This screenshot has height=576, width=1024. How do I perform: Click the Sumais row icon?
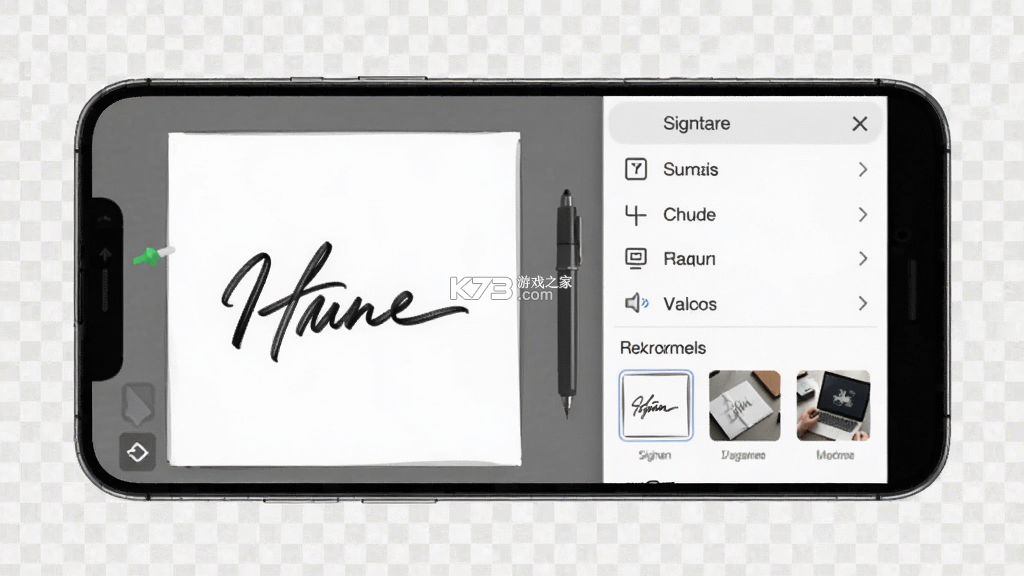(635, 169)
